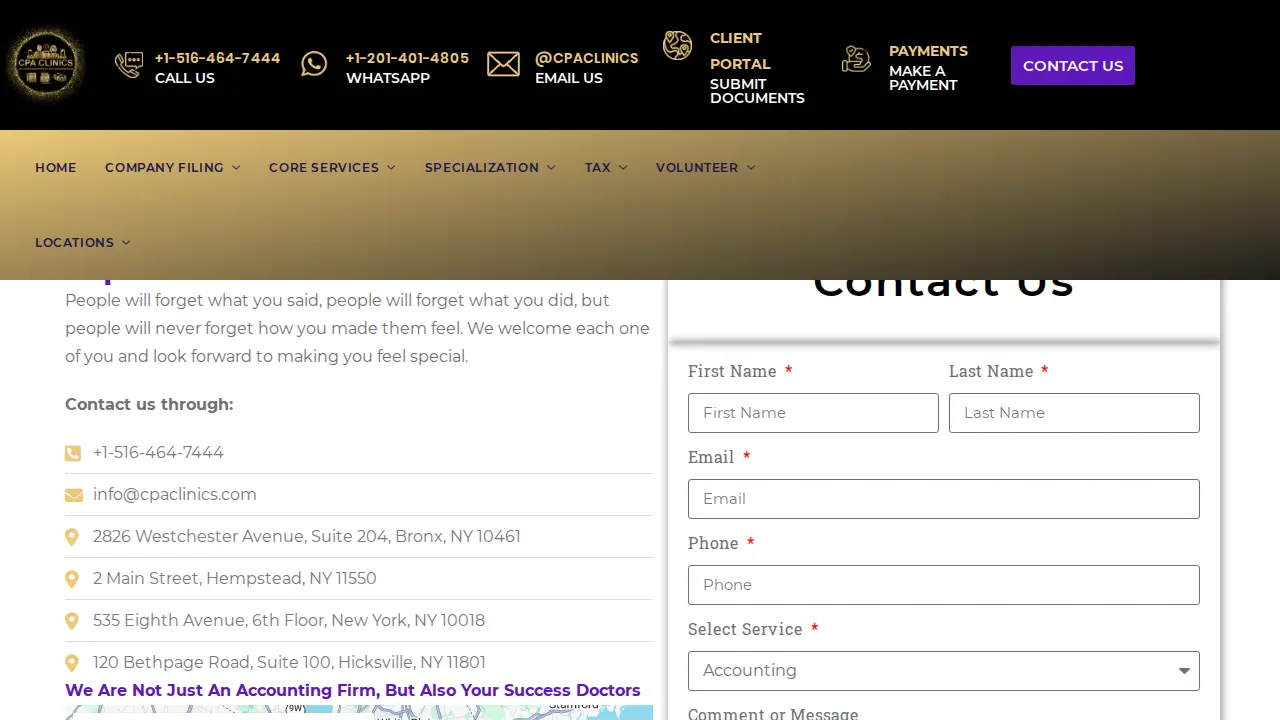
Task: Click the phone icon beside +1-516-464-7444 in contact list
Action: (73, 453)
